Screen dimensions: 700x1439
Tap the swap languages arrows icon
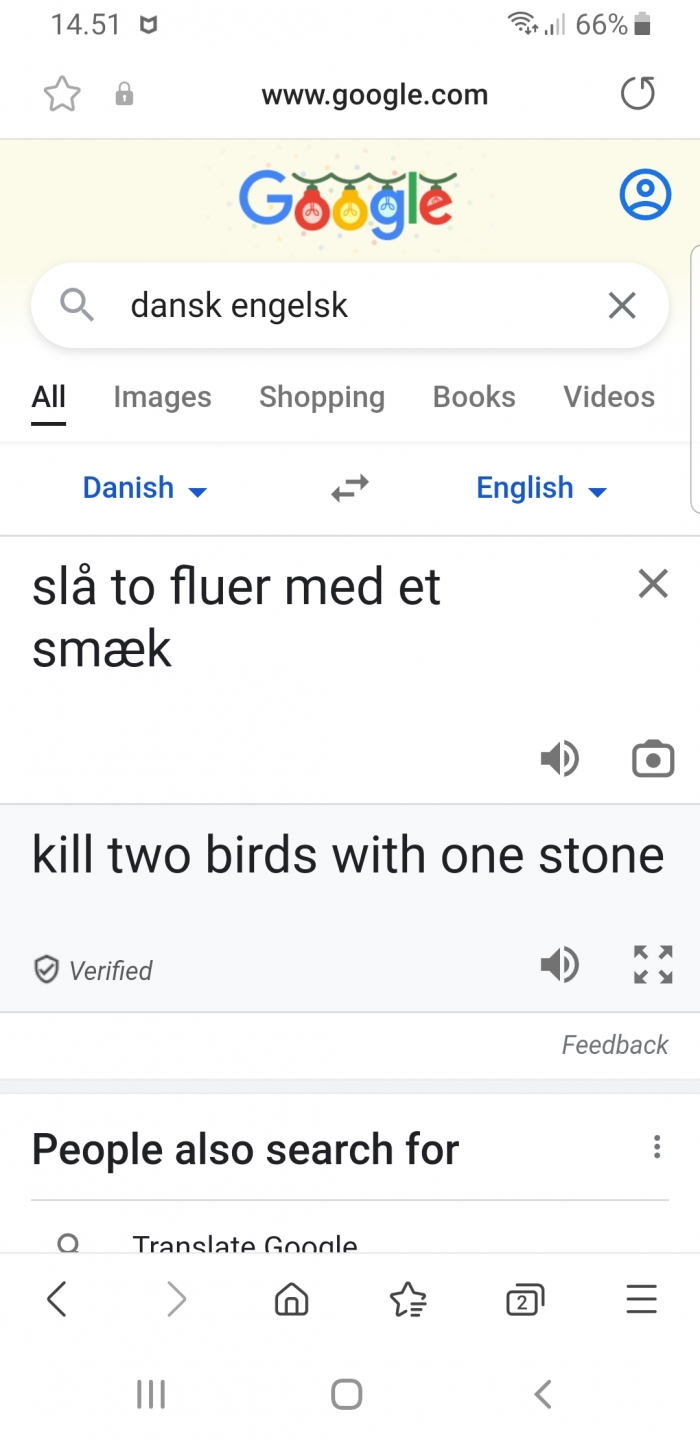[x=350, y=488]
